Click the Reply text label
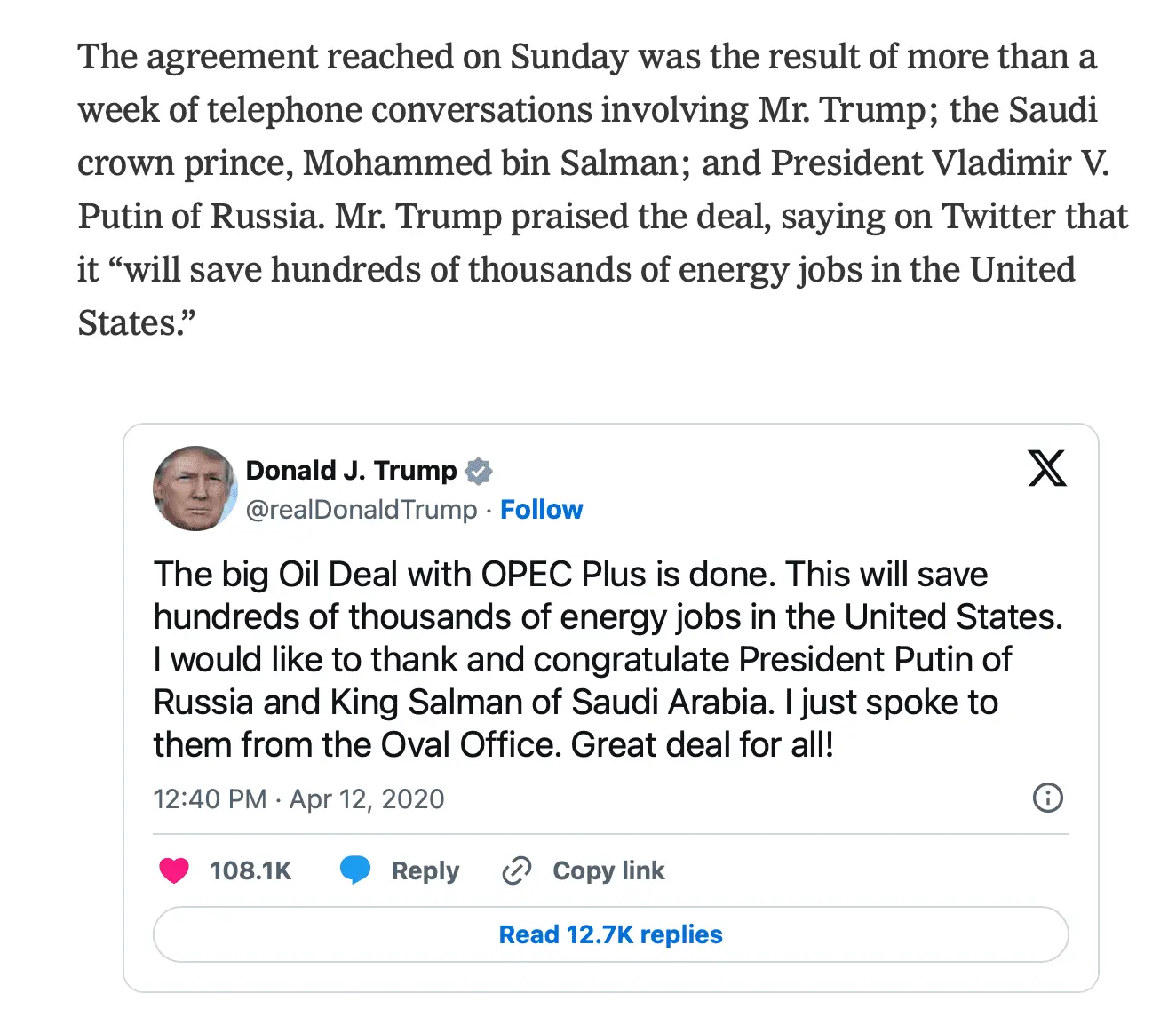 425,870
